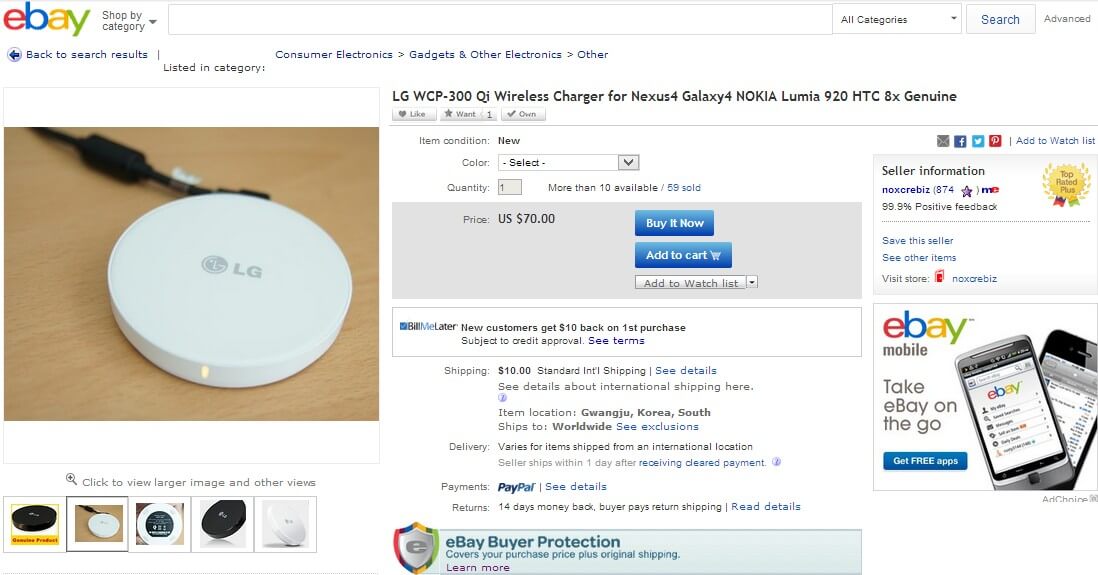This screenshot has width=1098, height=575.
Task: Toggle the Own button
Action: 523,114
